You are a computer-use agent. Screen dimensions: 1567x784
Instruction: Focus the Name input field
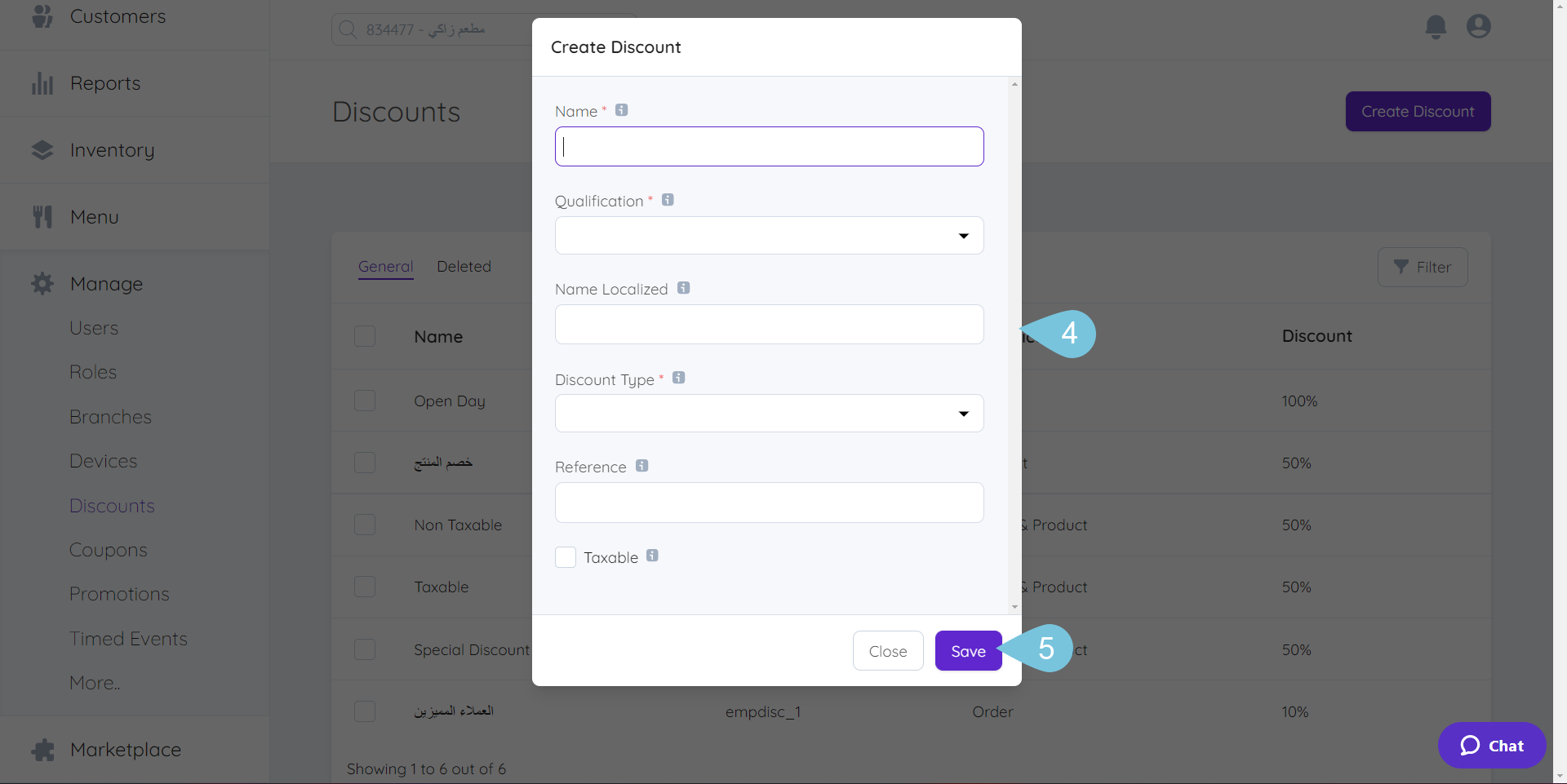tap(770, 147)
